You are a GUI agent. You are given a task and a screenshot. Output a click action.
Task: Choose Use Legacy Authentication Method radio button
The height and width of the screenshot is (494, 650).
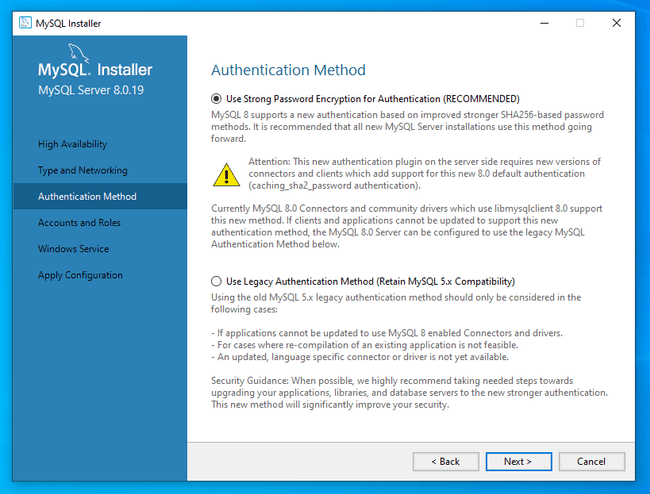pos(217,281)
